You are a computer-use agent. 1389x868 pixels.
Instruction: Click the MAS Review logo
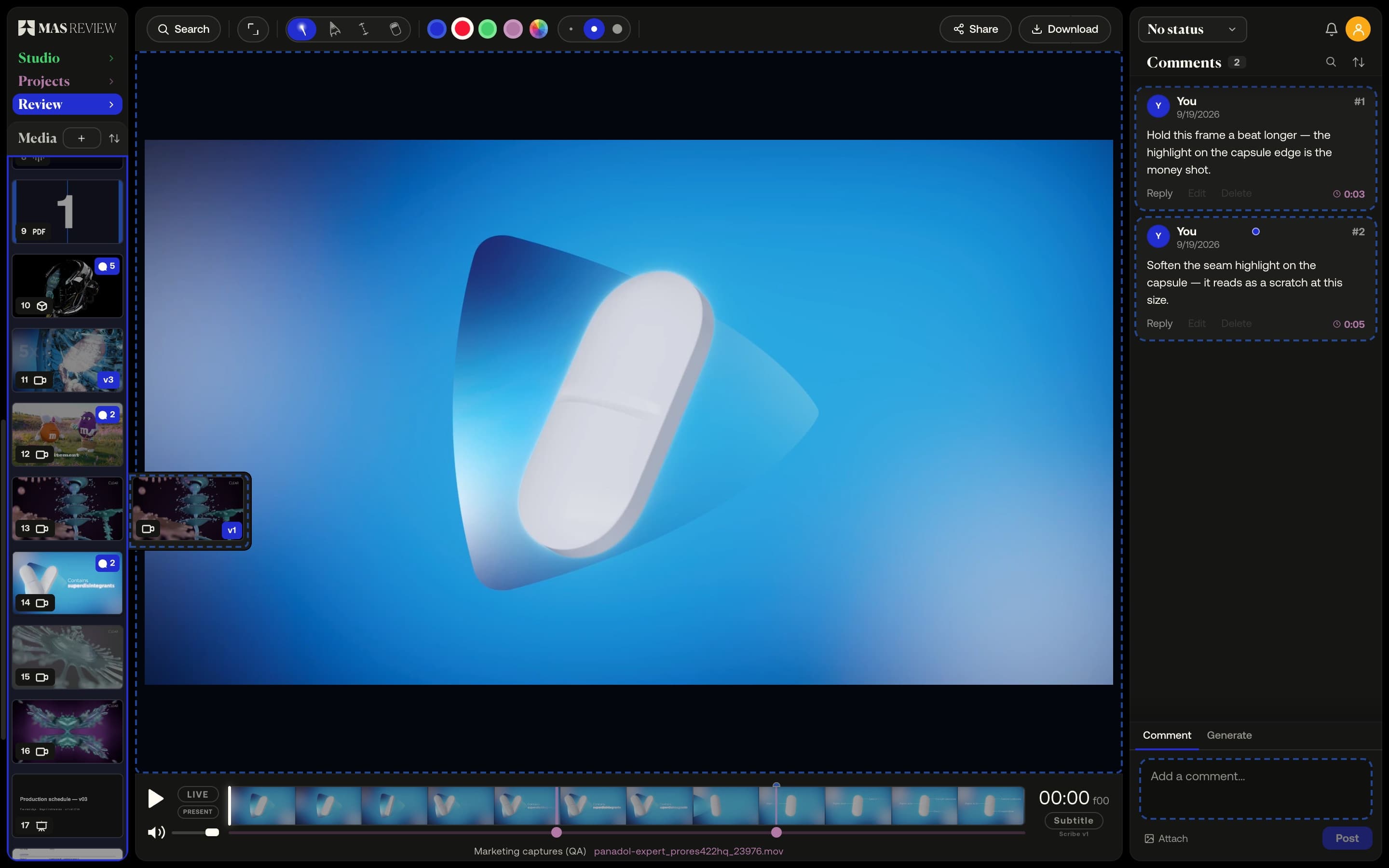[67, 27]
